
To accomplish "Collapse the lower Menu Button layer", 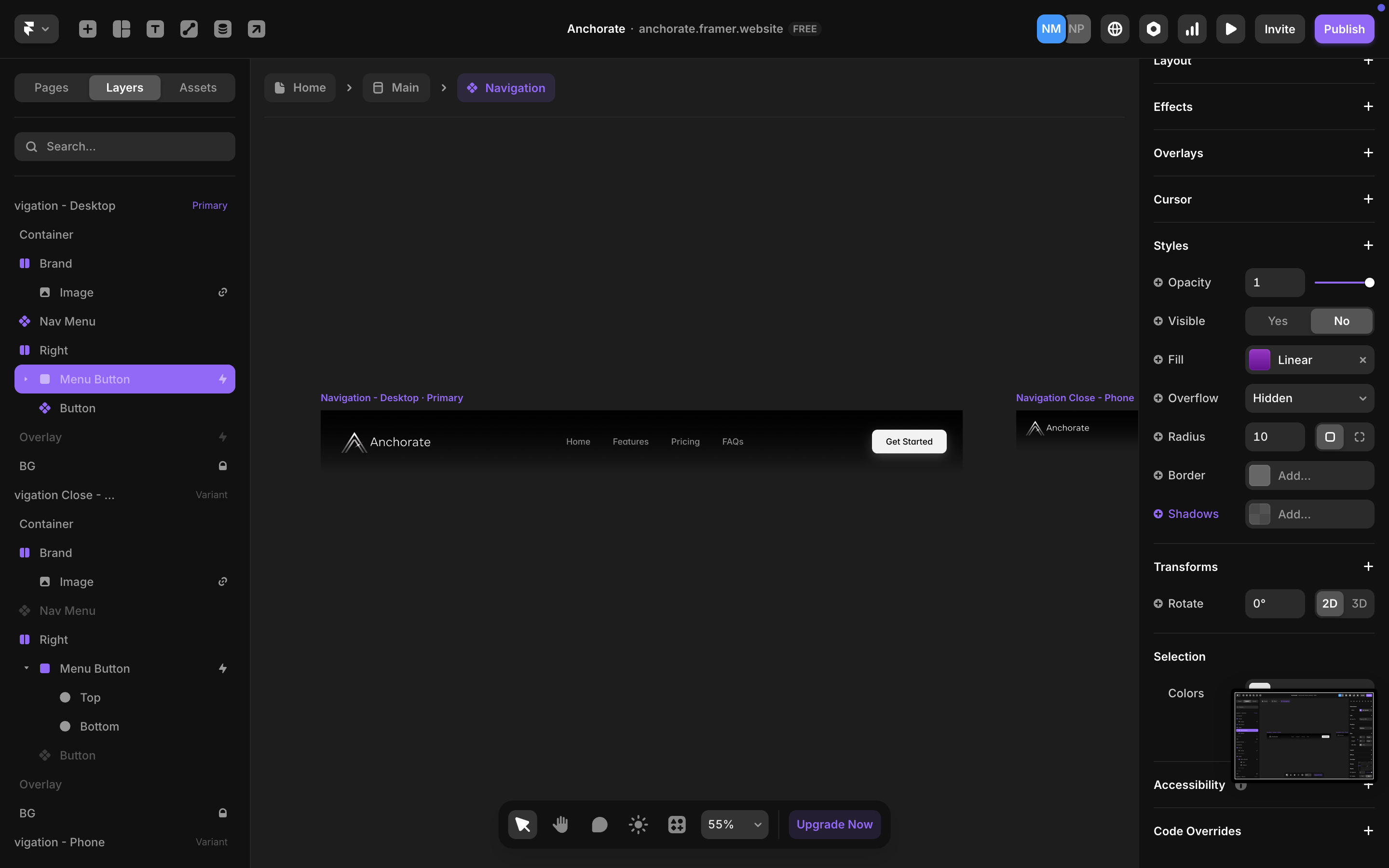I will pyautogui.click(x=27, y=668).
